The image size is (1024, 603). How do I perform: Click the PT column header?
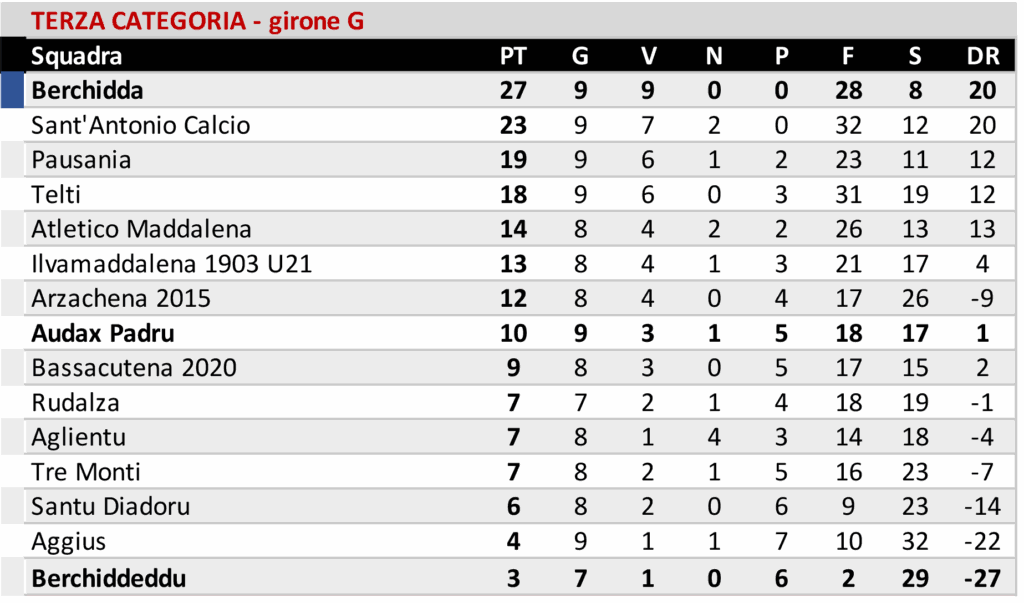pyautogui.click(x=513, y=56)
